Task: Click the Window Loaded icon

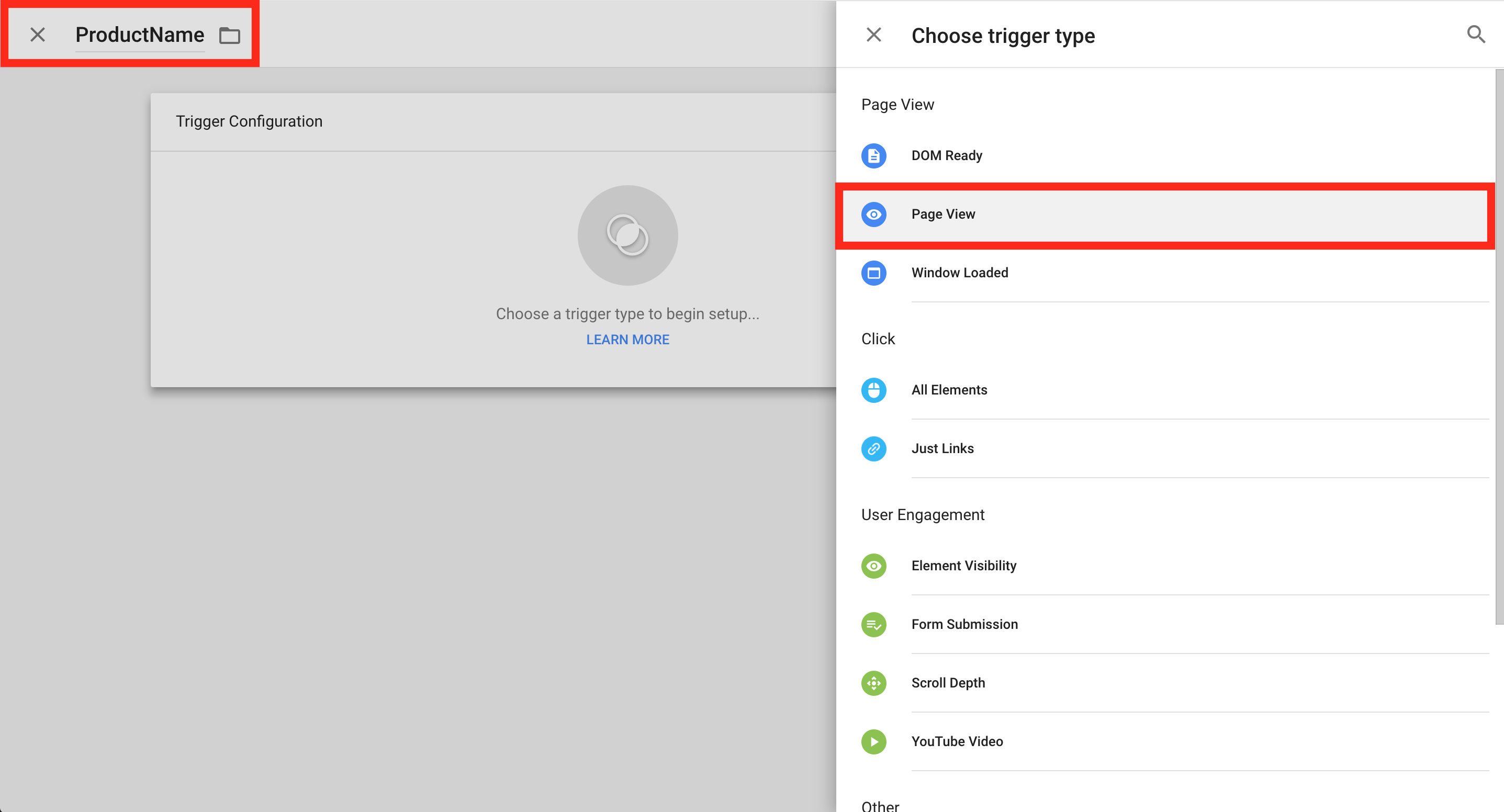Action: (x=873, y=273)
